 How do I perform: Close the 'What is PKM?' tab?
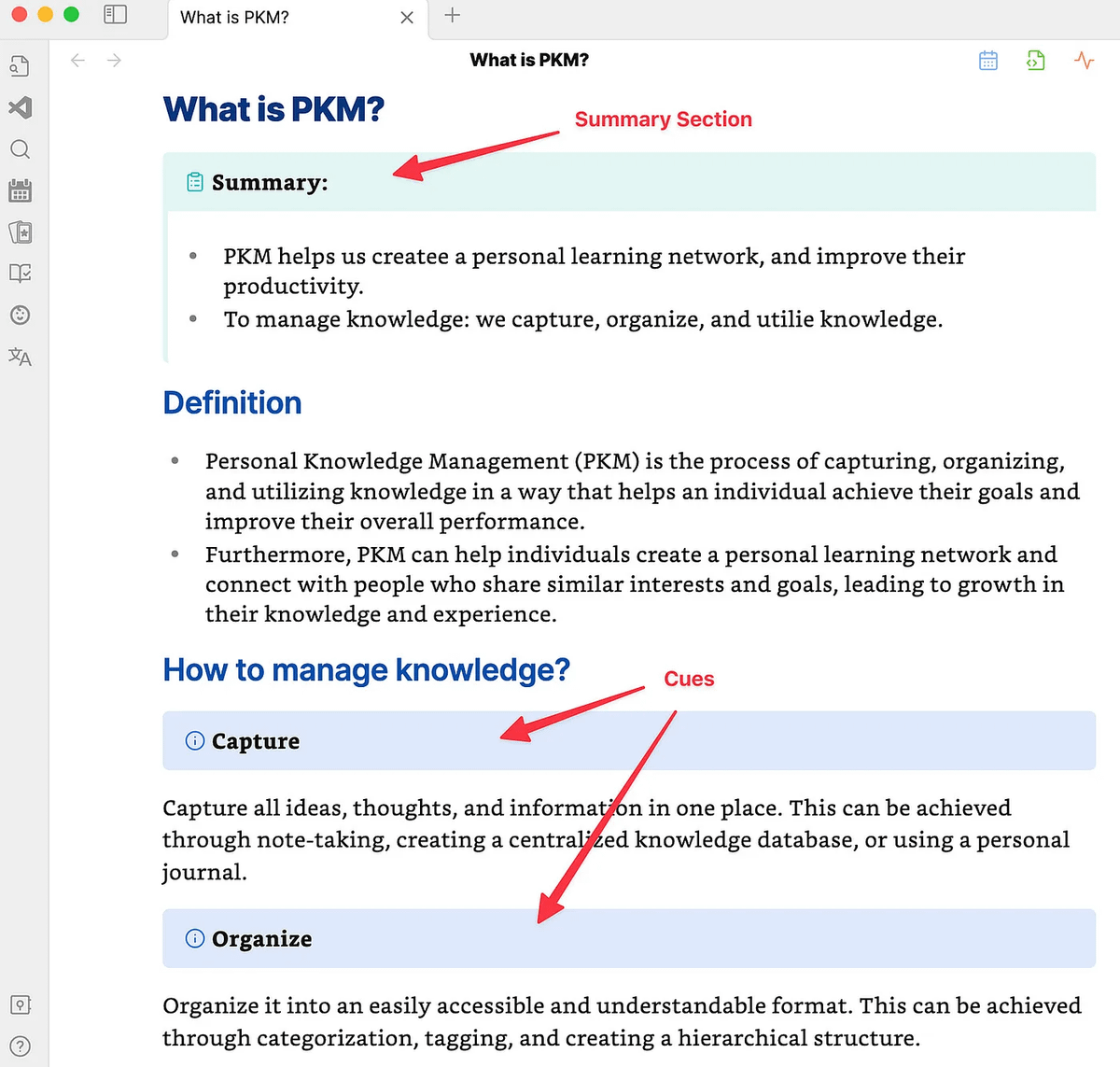click(x=407, y=18)
